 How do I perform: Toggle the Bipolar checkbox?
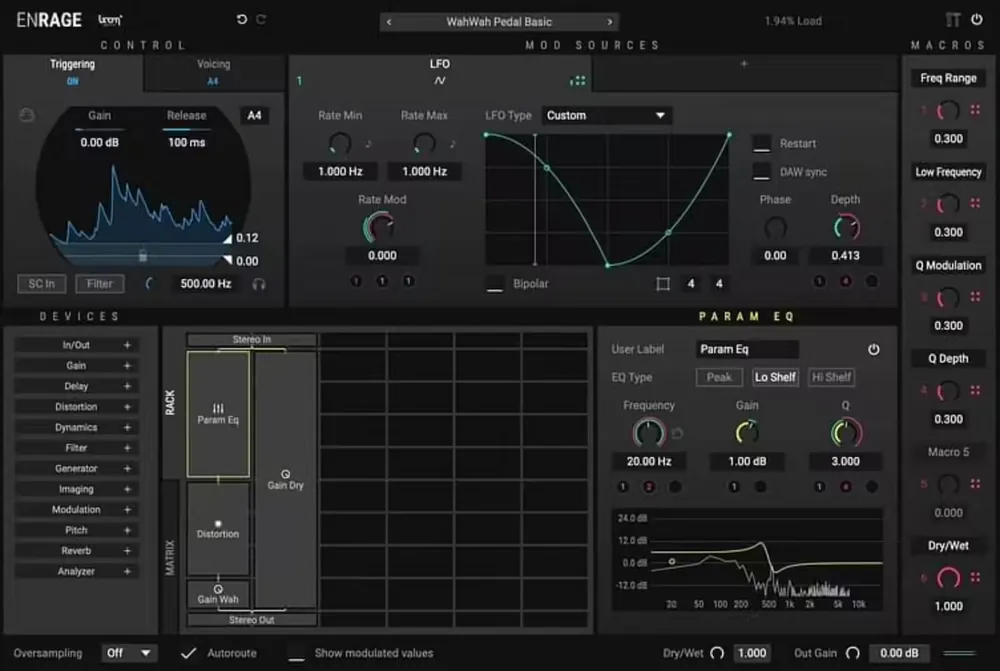point(495,284)
